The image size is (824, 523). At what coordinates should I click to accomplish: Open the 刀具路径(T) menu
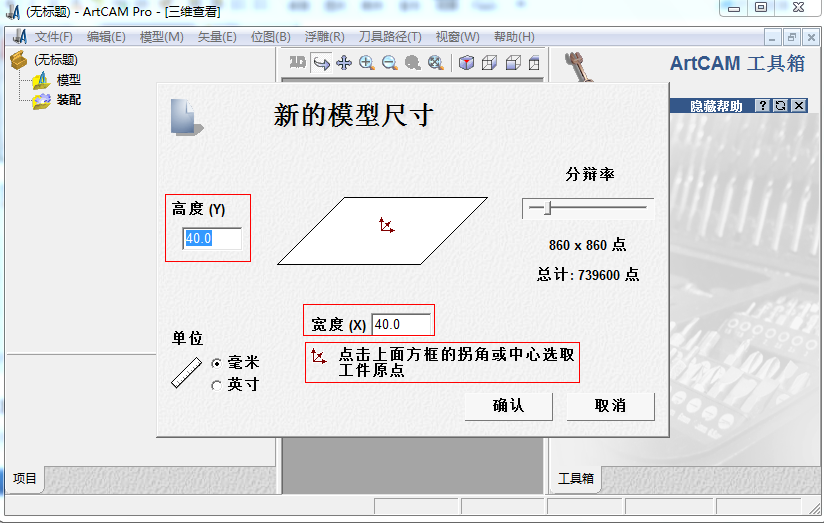pyautogui.click(x=390, y=37)
